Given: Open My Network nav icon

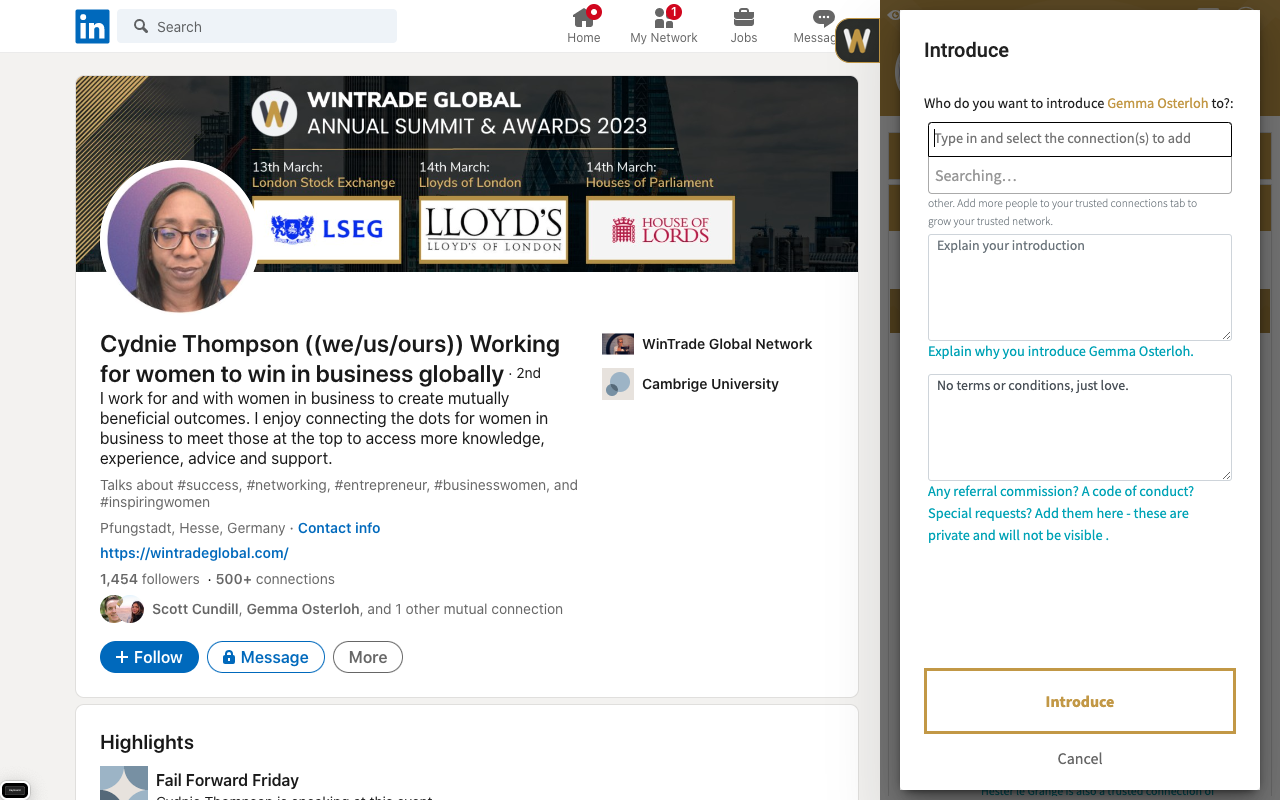Looking at the screenshot, I should [664, 26].
